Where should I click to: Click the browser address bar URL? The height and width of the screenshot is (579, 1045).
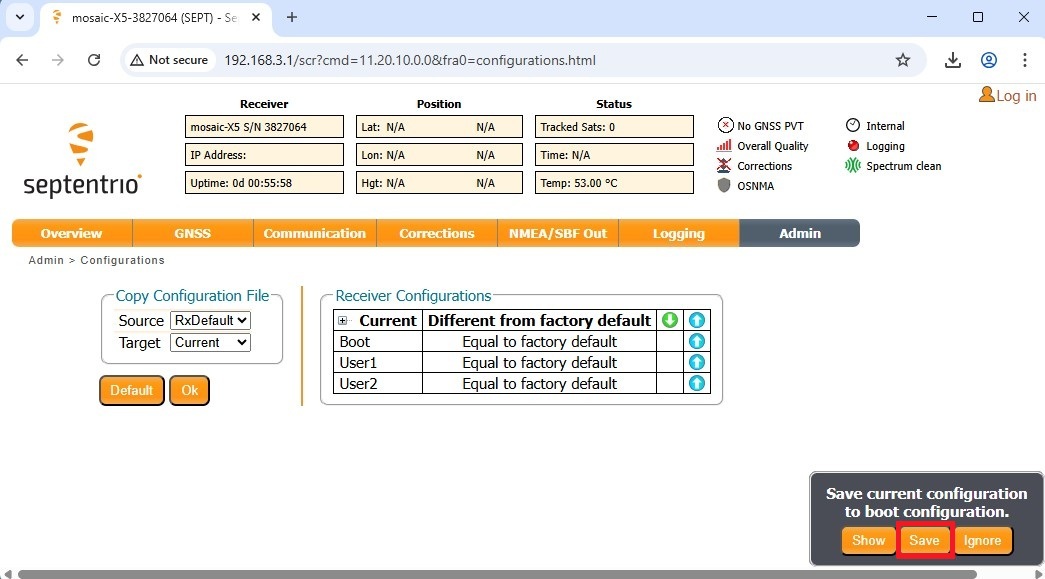pos(410,60)
